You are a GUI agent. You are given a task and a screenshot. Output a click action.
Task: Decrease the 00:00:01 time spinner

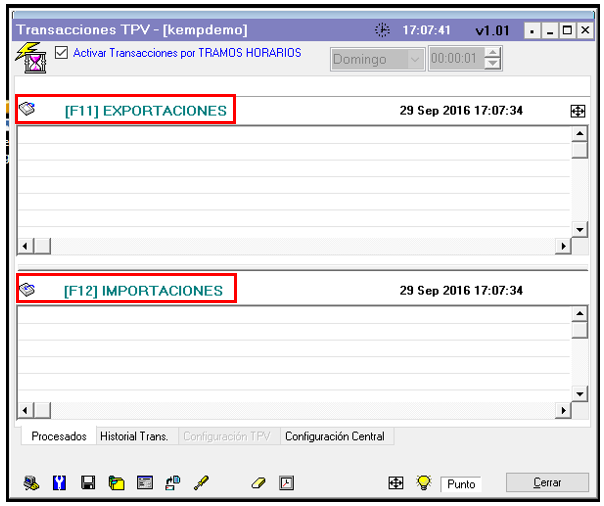click(491, 65)
